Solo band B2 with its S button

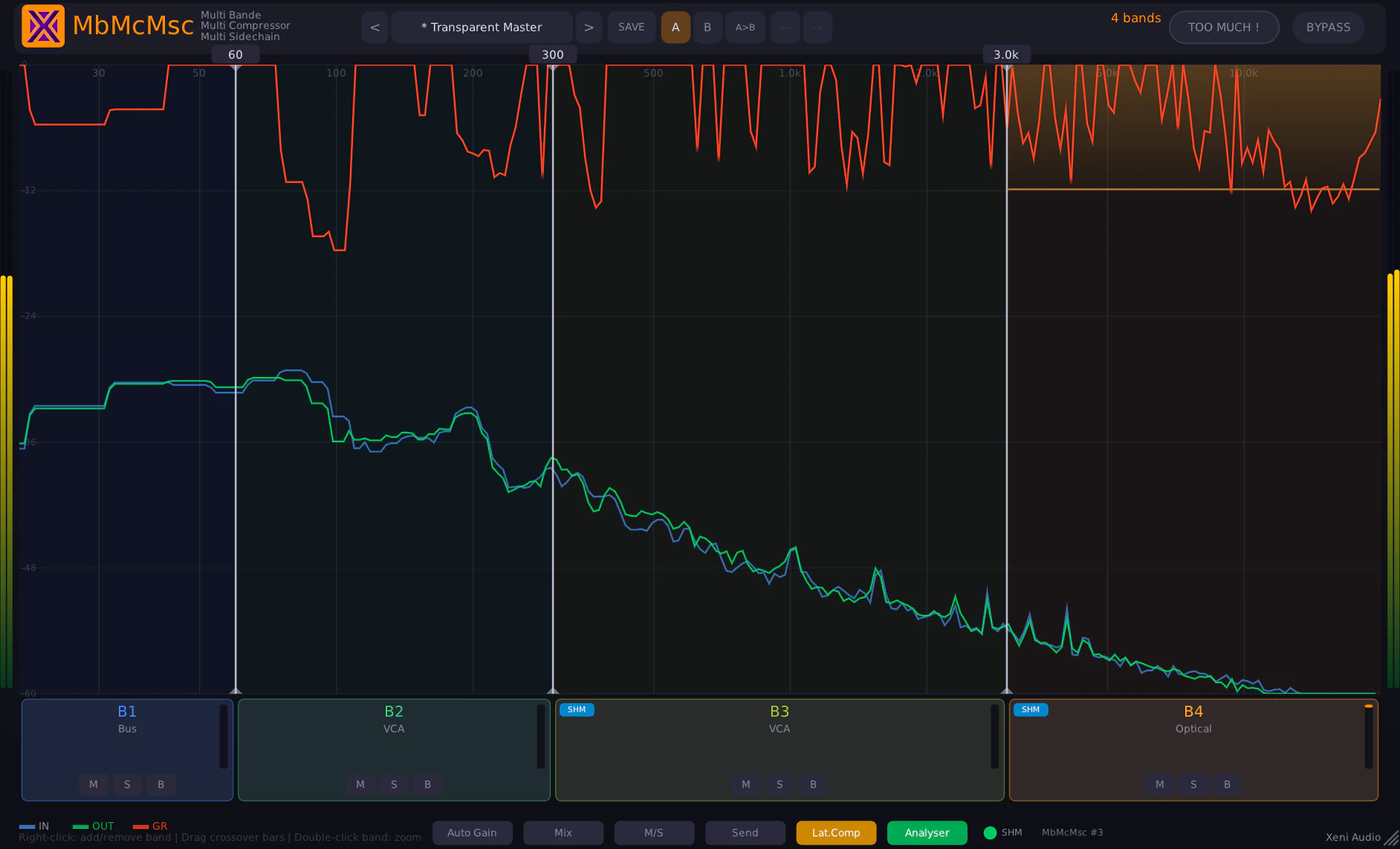click(x=394, y=784)
